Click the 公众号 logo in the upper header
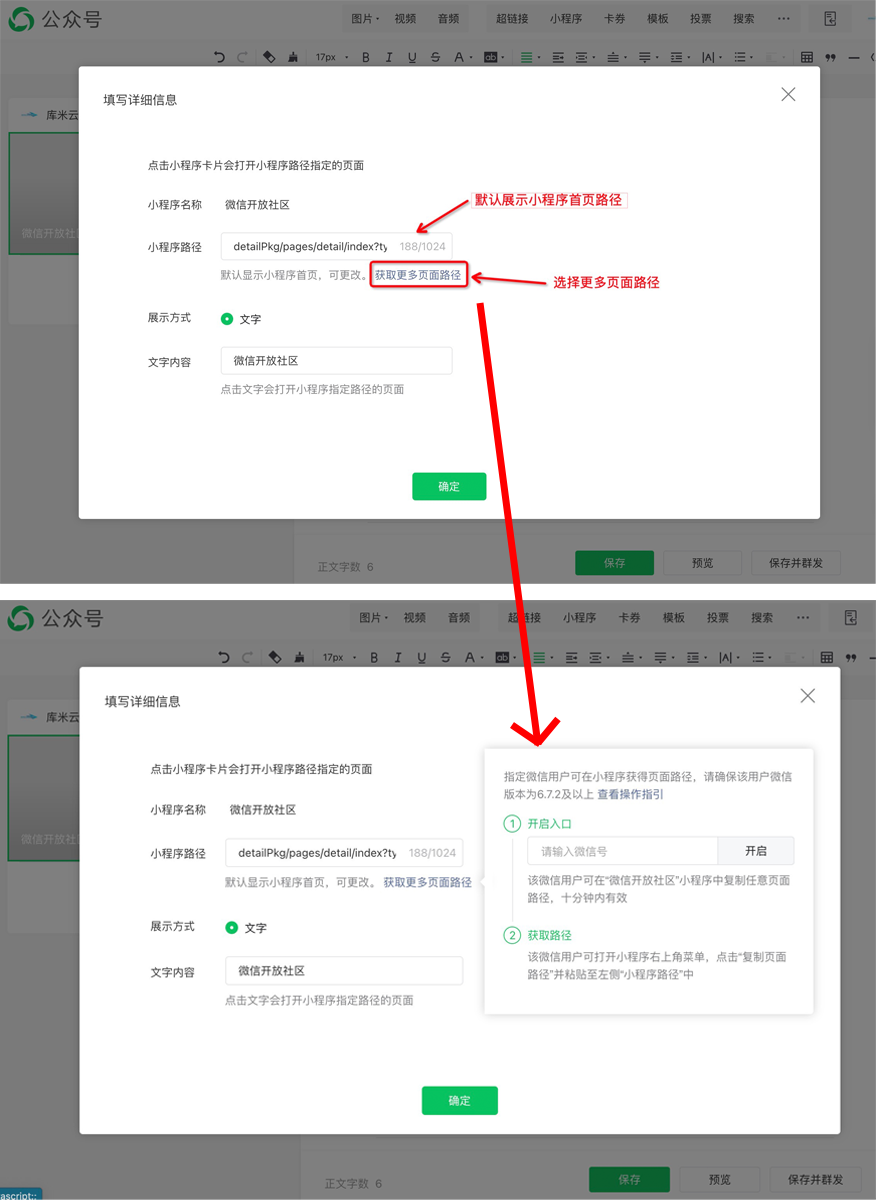876x1200 pixels. tap(55, 19)
